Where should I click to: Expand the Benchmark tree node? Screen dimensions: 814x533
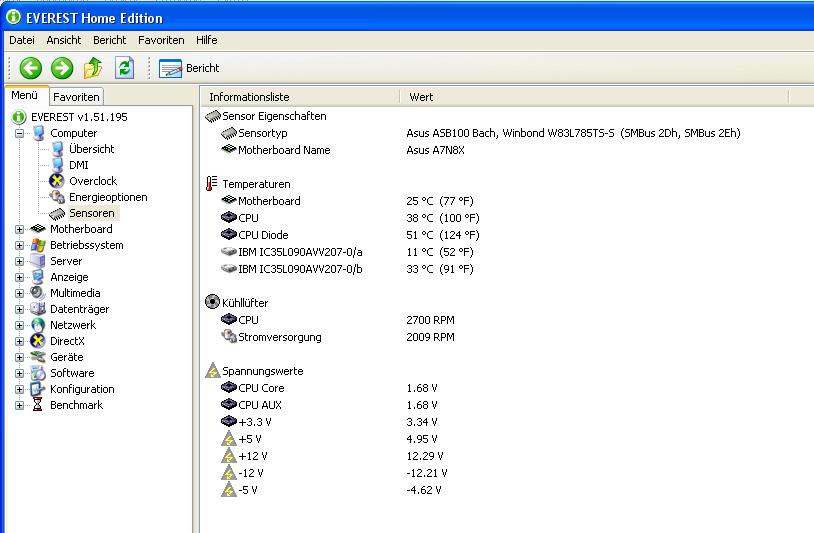19,406
